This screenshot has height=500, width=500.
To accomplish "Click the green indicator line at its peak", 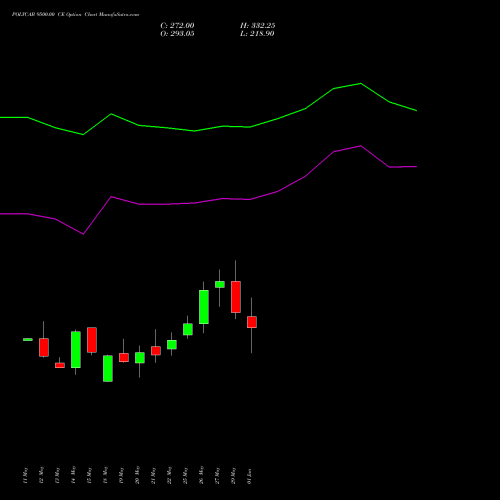I will [x=361, y=83].
